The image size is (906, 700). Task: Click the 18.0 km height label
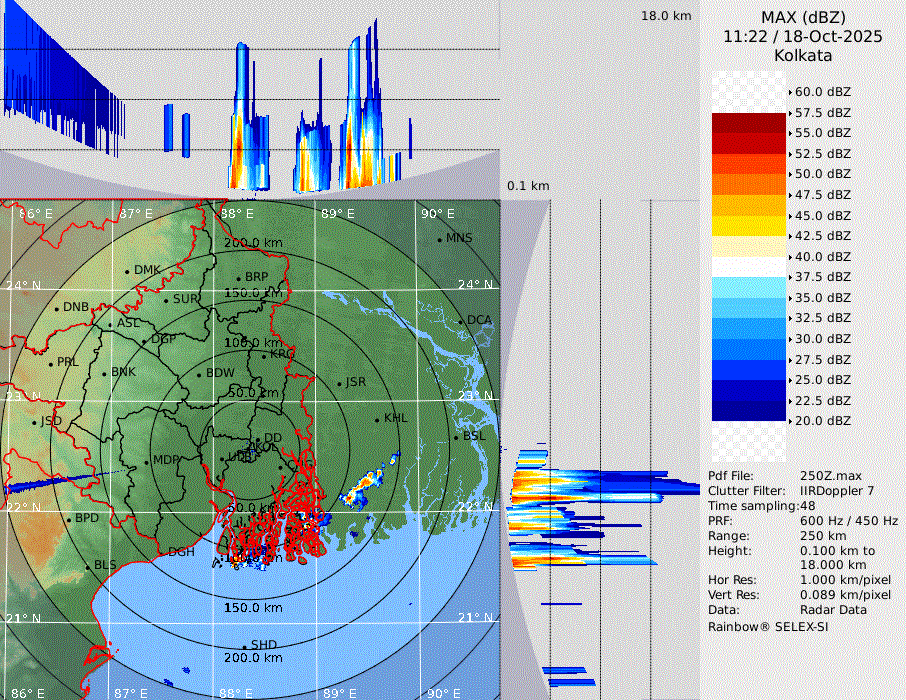pyautogui.click(x=666, y=16)
